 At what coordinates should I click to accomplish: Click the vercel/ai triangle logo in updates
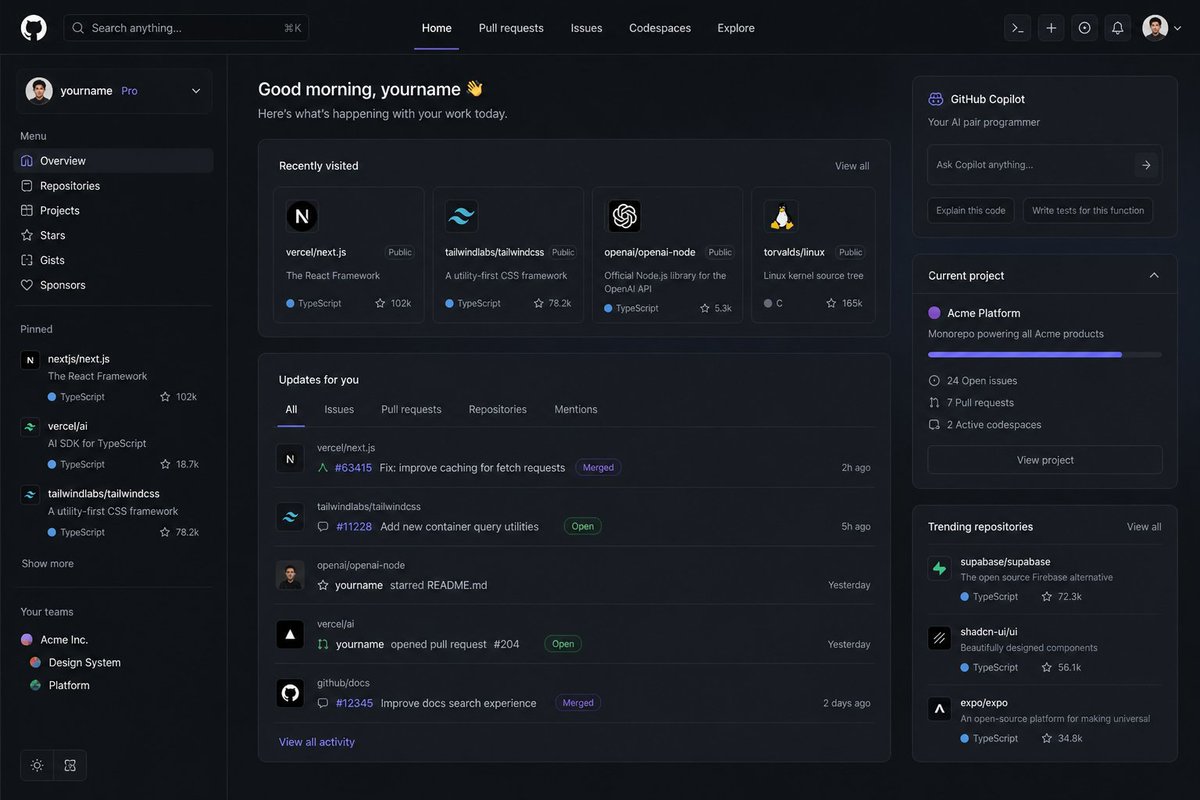coord(290,634)
